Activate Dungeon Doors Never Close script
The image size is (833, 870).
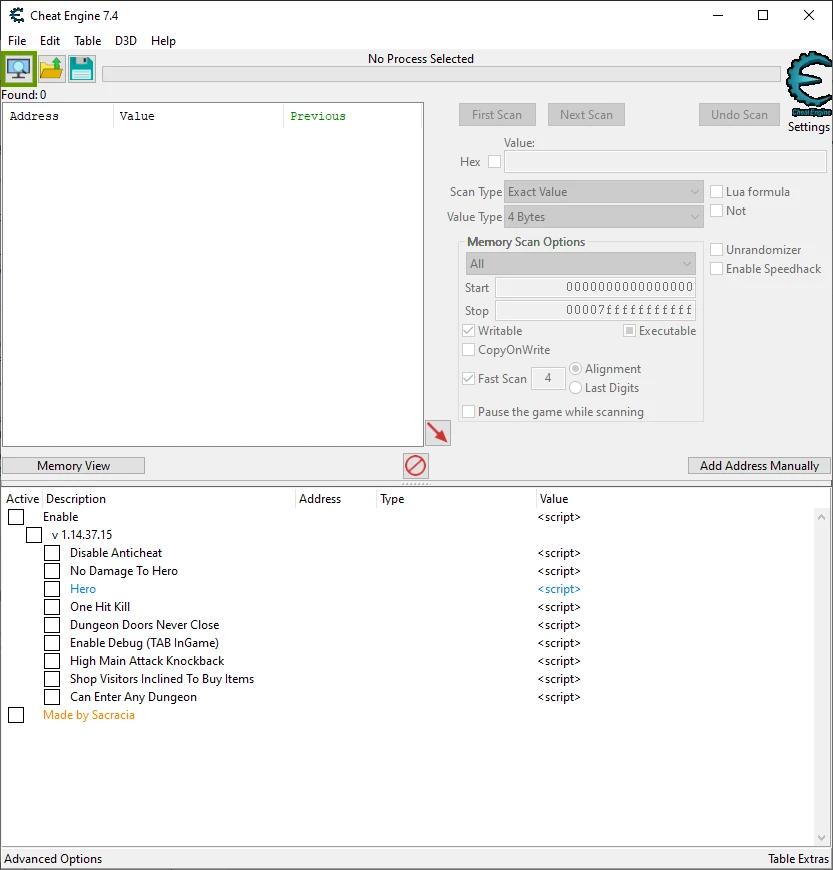(x=52, y=625)
